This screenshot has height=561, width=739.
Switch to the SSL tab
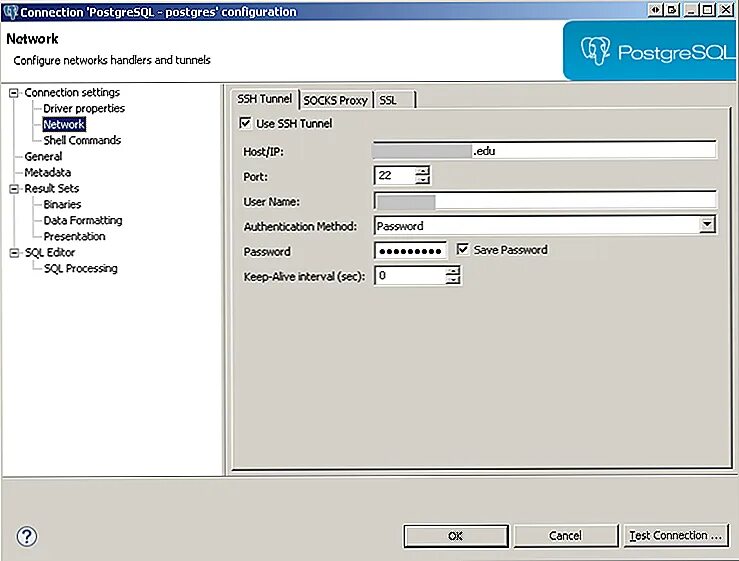pyautogui.click(x=395, y=100)
